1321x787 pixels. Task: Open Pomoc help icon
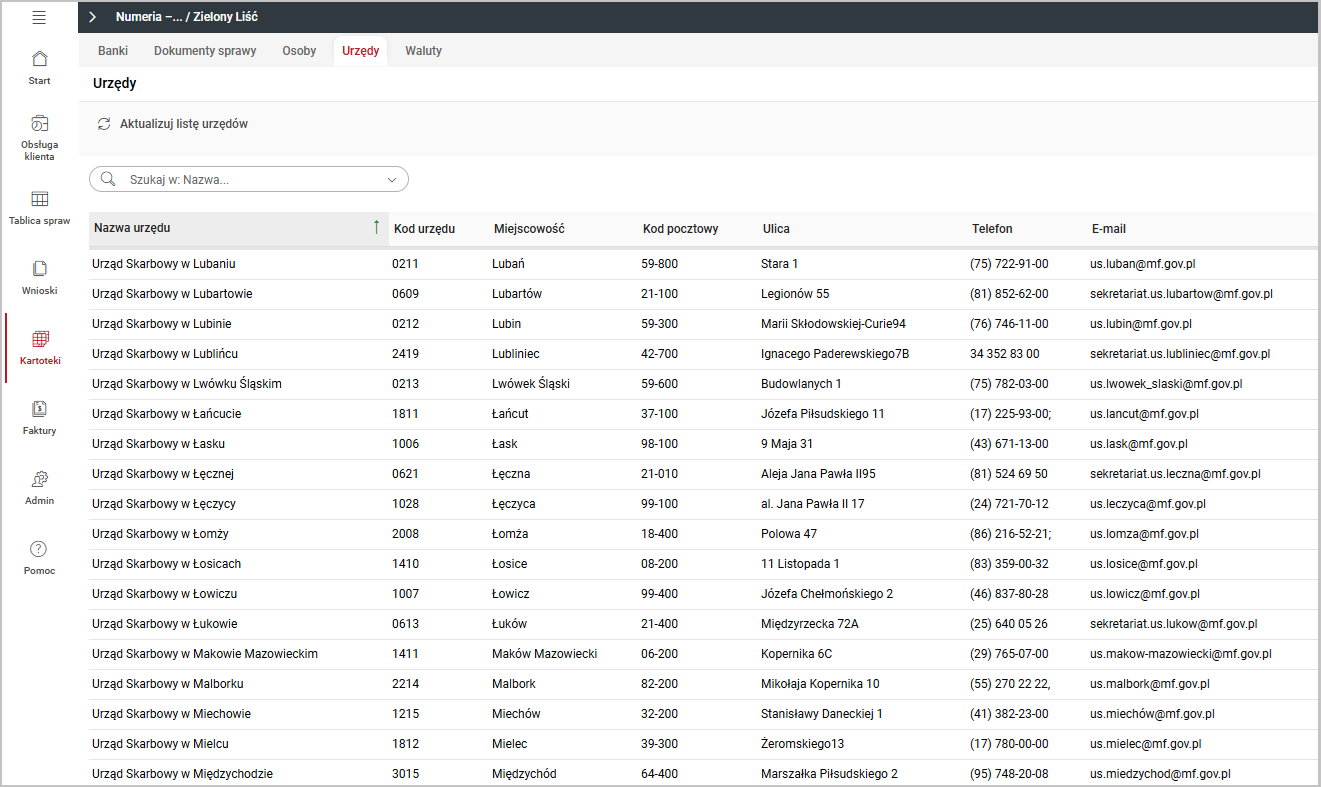39,549
